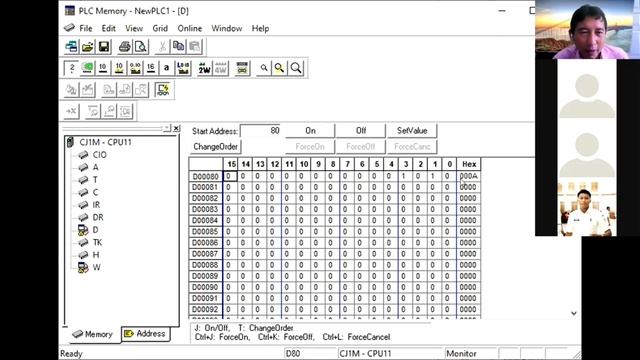Viewport: 640px width, 360px height.
Task: Toggle bit 1 cell of D00080
Action: tap(435, 176)
